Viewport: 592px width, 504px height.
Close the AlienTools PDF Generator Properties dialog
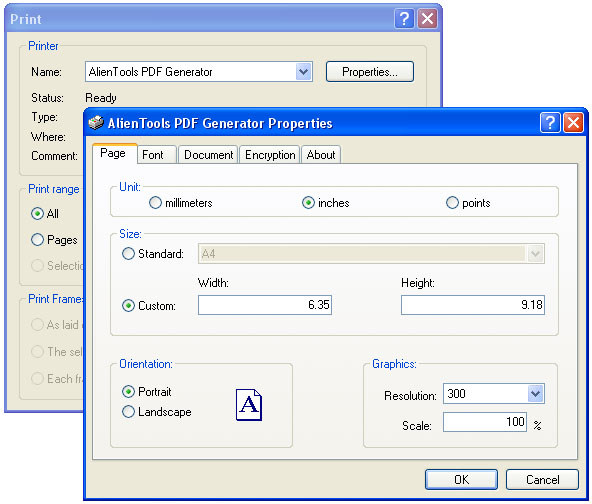click(574, 123)
